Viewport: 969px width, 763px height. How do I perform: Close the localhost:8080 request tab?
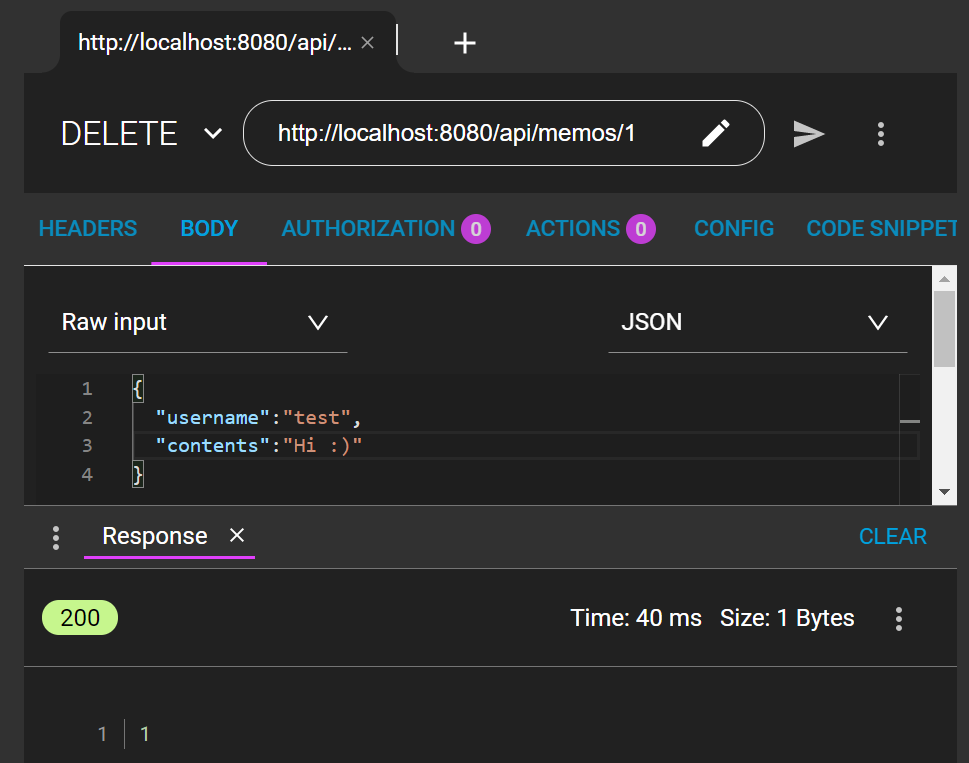(x=367, y=43)
